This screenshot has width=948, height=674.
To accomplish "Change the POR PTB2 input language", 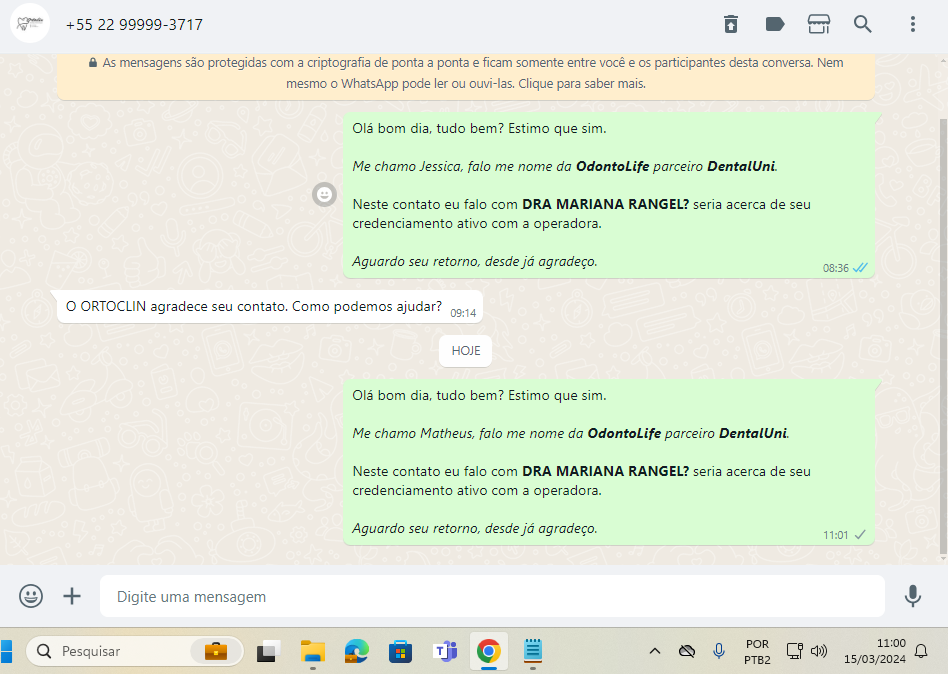I will click(757, 652).
